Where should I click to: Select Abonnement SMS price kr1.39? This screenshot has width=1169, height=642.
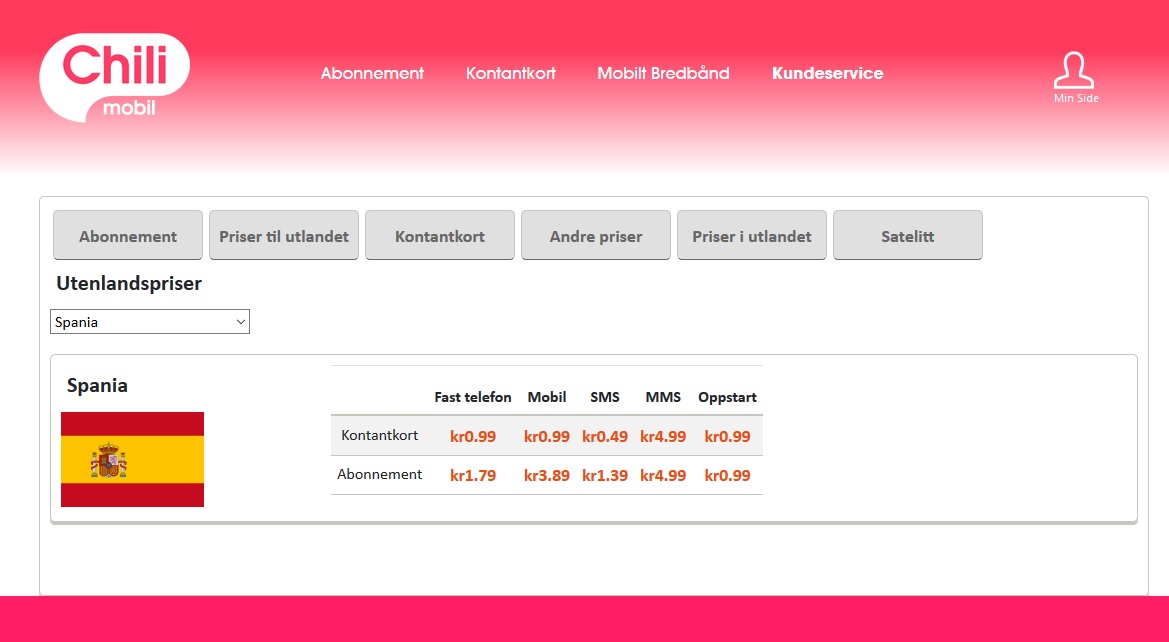pos(605,475)
